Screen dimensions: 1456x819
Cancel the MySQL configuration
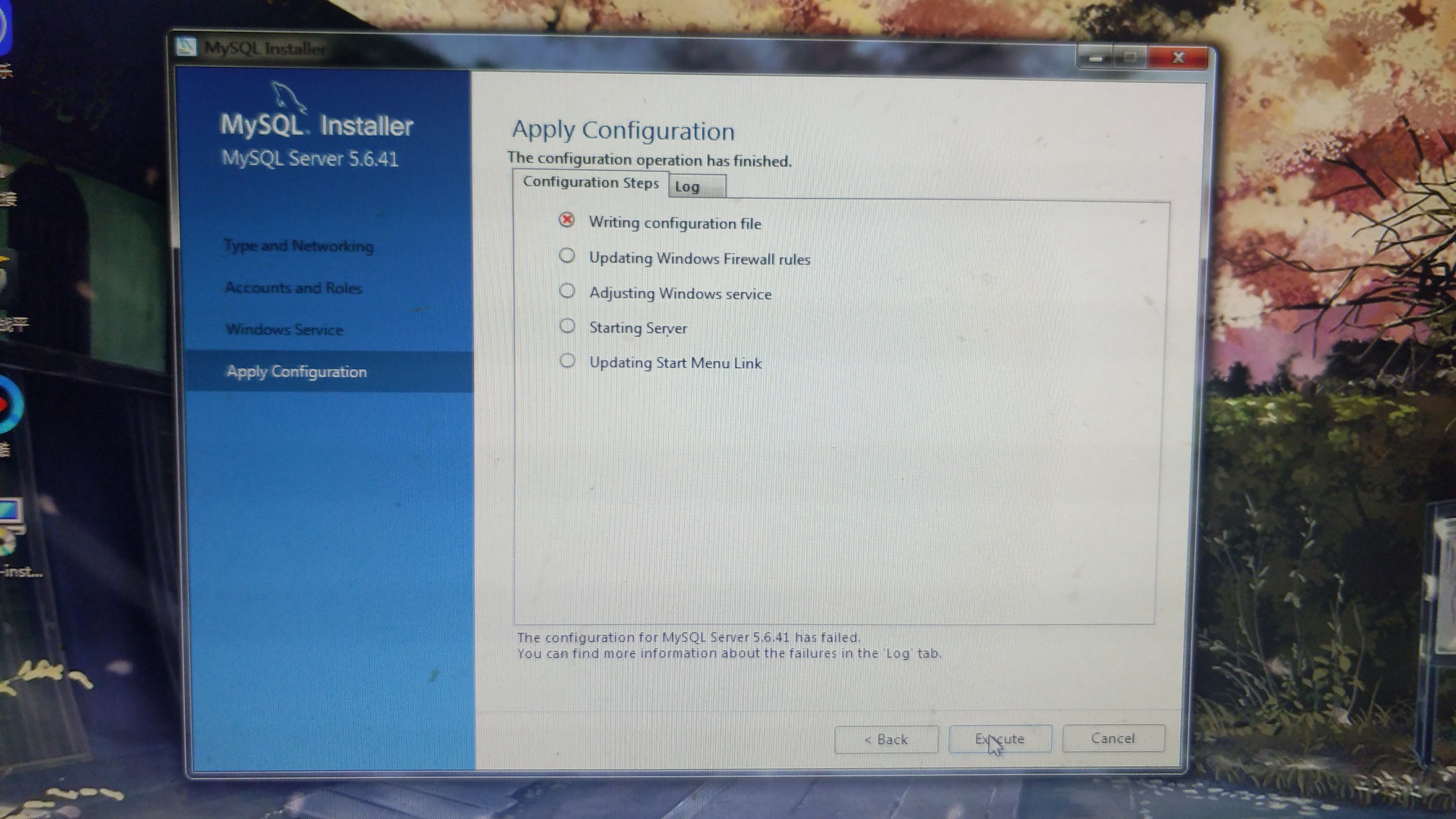coord(1113,738)
